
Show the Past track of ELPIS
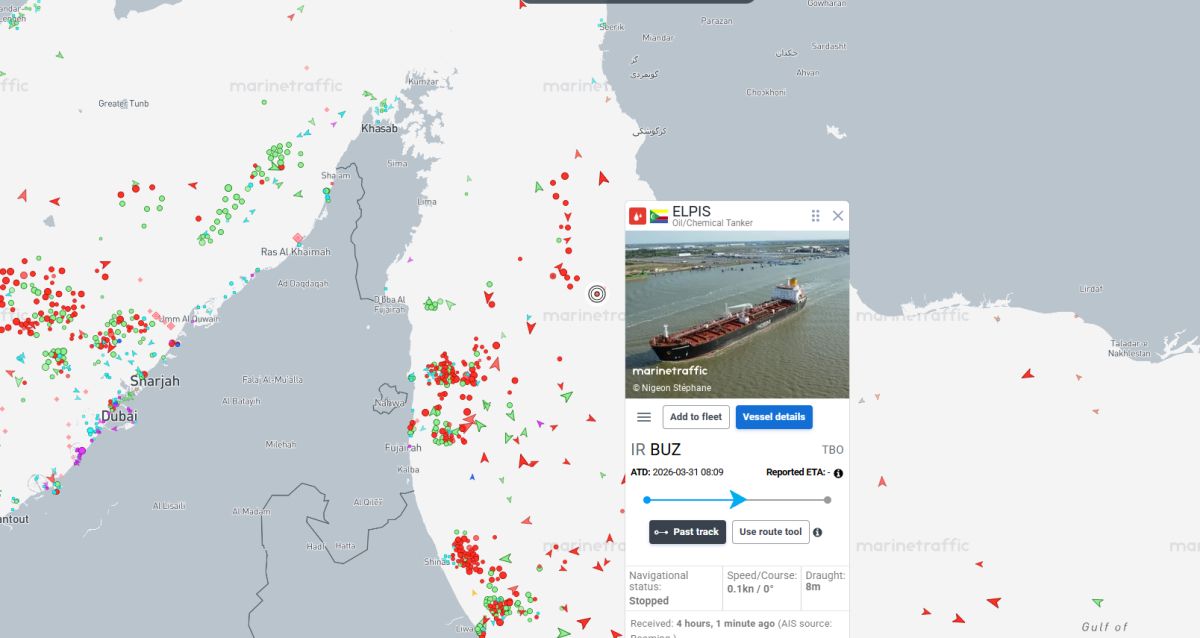pyautogui.click(x=687, y=532)
